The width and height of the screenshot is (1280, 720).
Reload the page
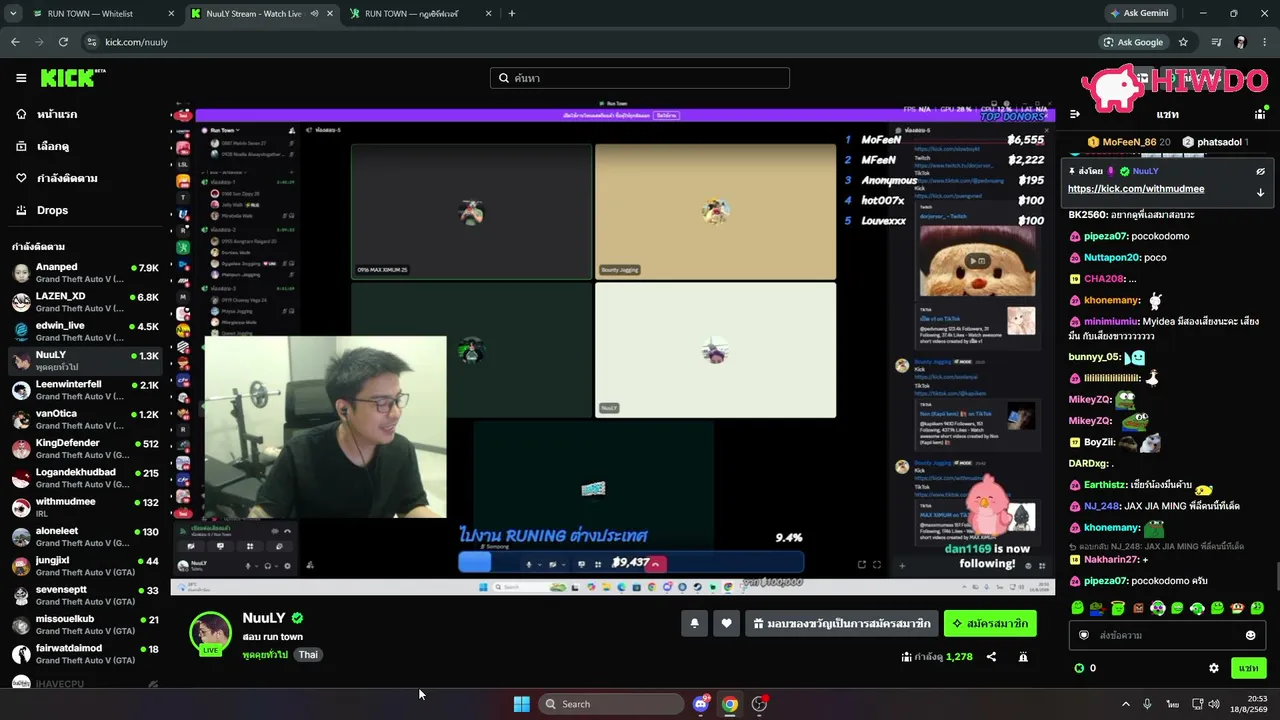tap(63, 42)
